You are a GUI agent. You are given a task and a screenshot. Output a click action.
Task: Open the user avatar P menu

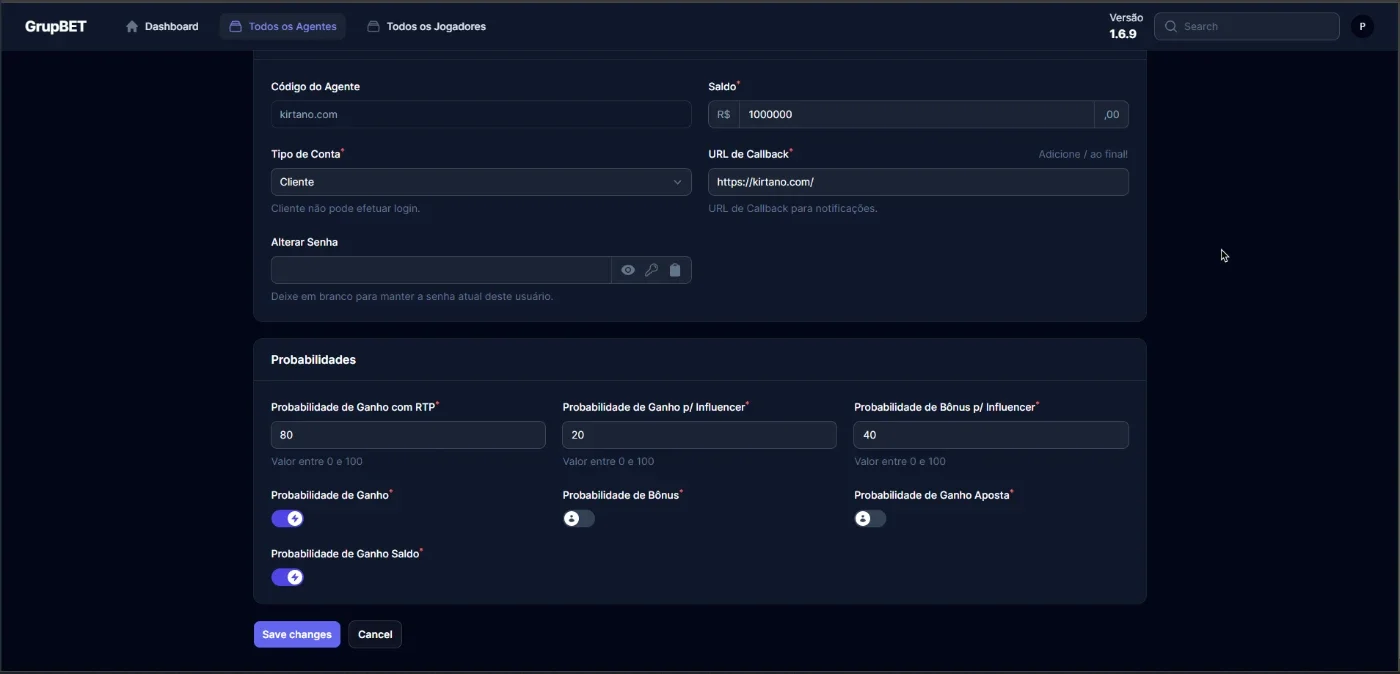click(x=1362, y=27)
